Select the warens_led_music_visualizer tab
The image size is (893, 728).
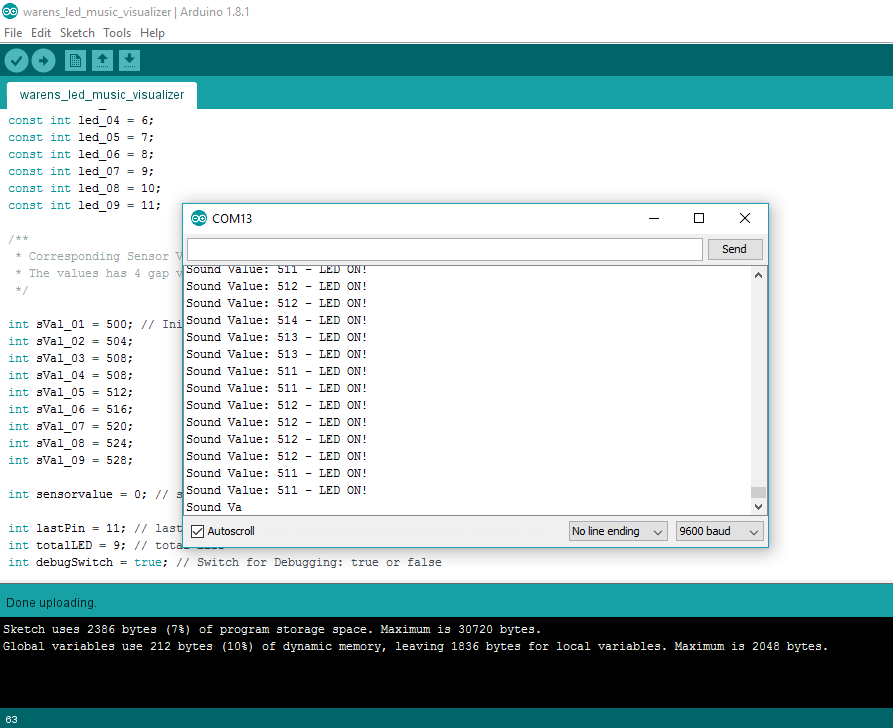coord(102,95)
